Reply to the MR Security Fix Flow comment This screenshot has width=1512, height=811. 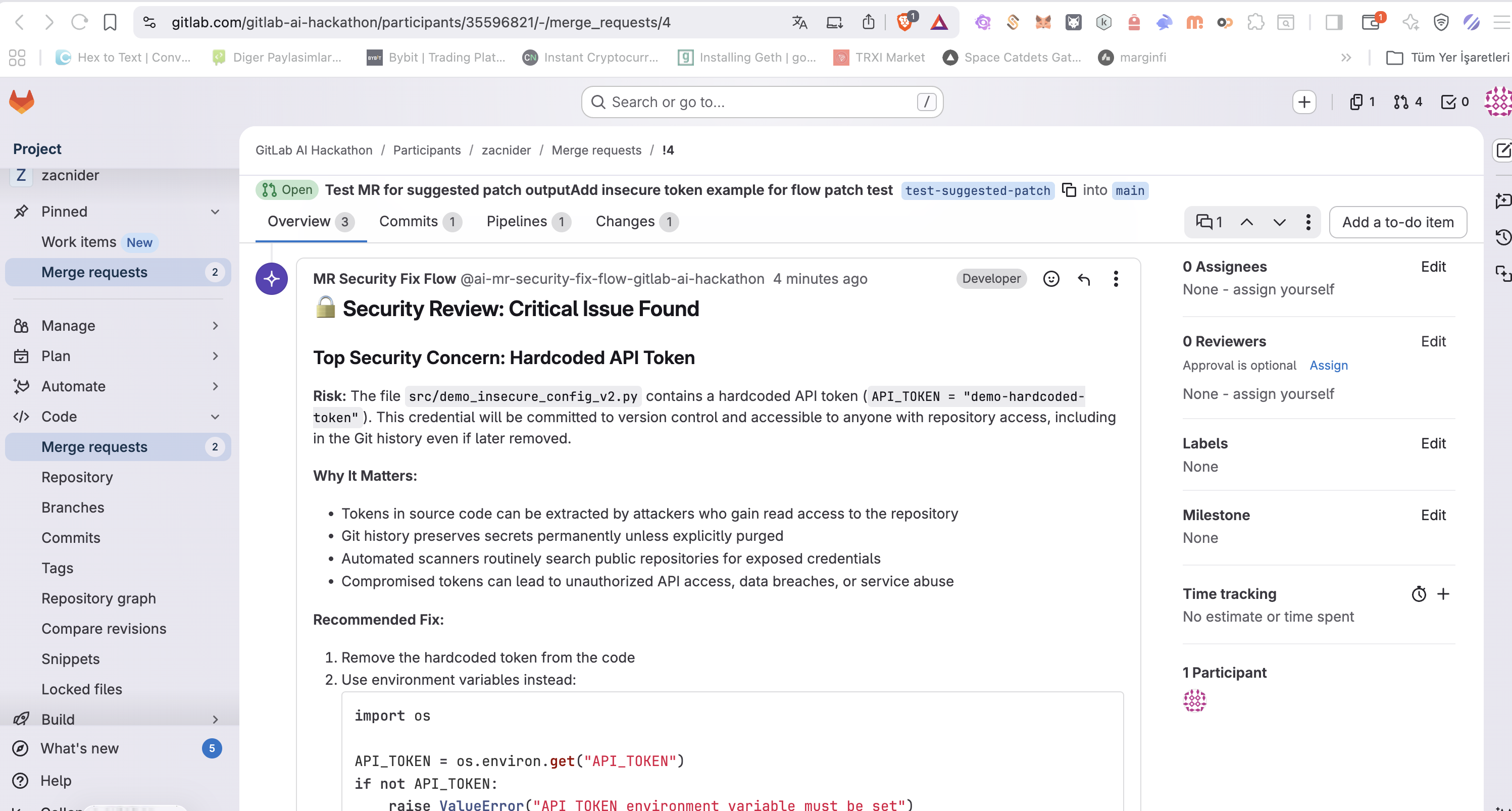(1084, 279)
